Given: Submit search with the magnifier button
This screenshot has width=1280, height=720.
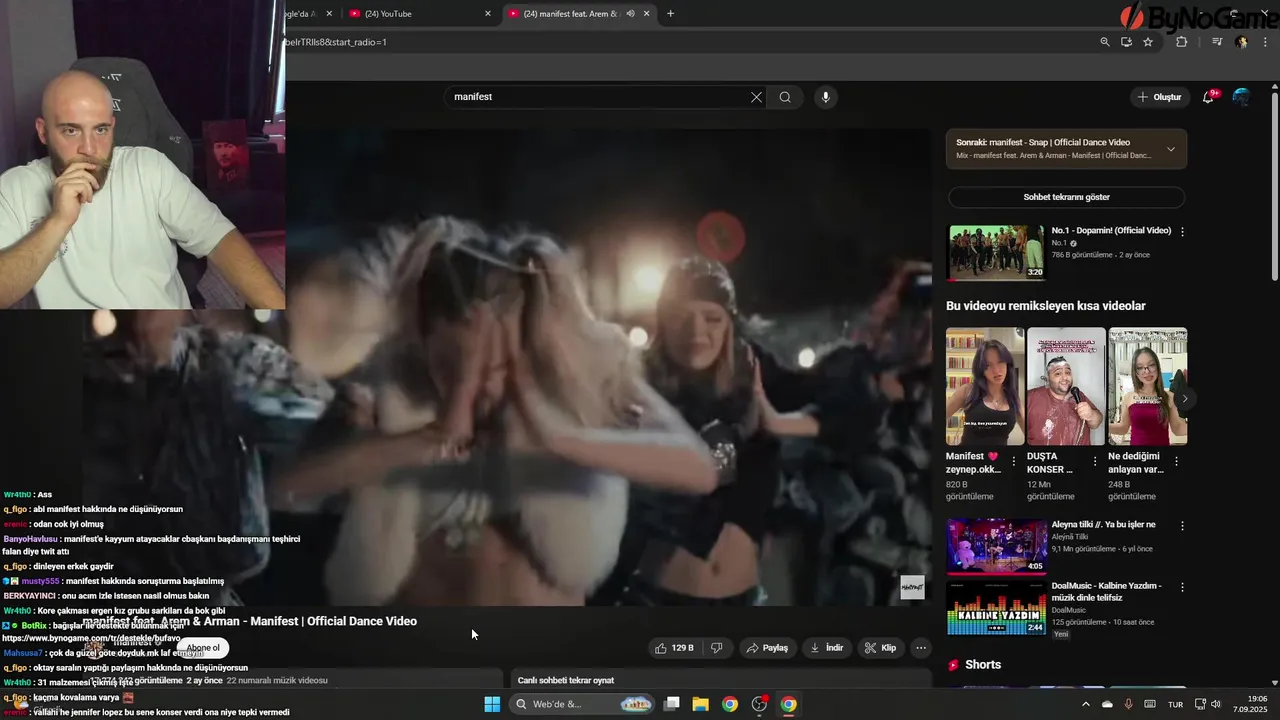Looking at the screenshot, I should coord(785,97).
